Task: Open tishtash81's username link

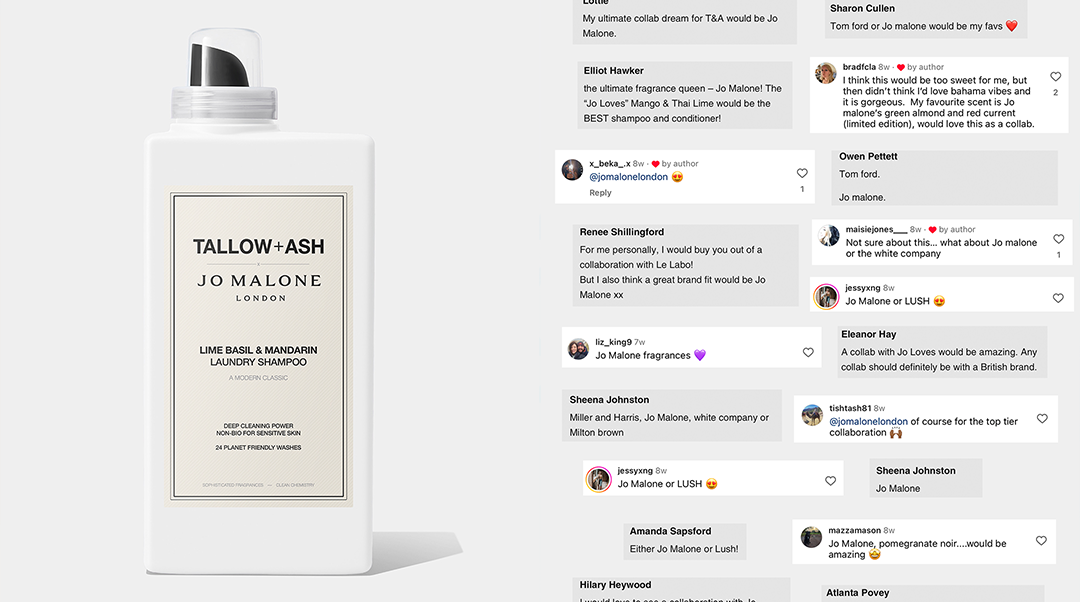Action: pyautogui.click(x=850, y=408)
